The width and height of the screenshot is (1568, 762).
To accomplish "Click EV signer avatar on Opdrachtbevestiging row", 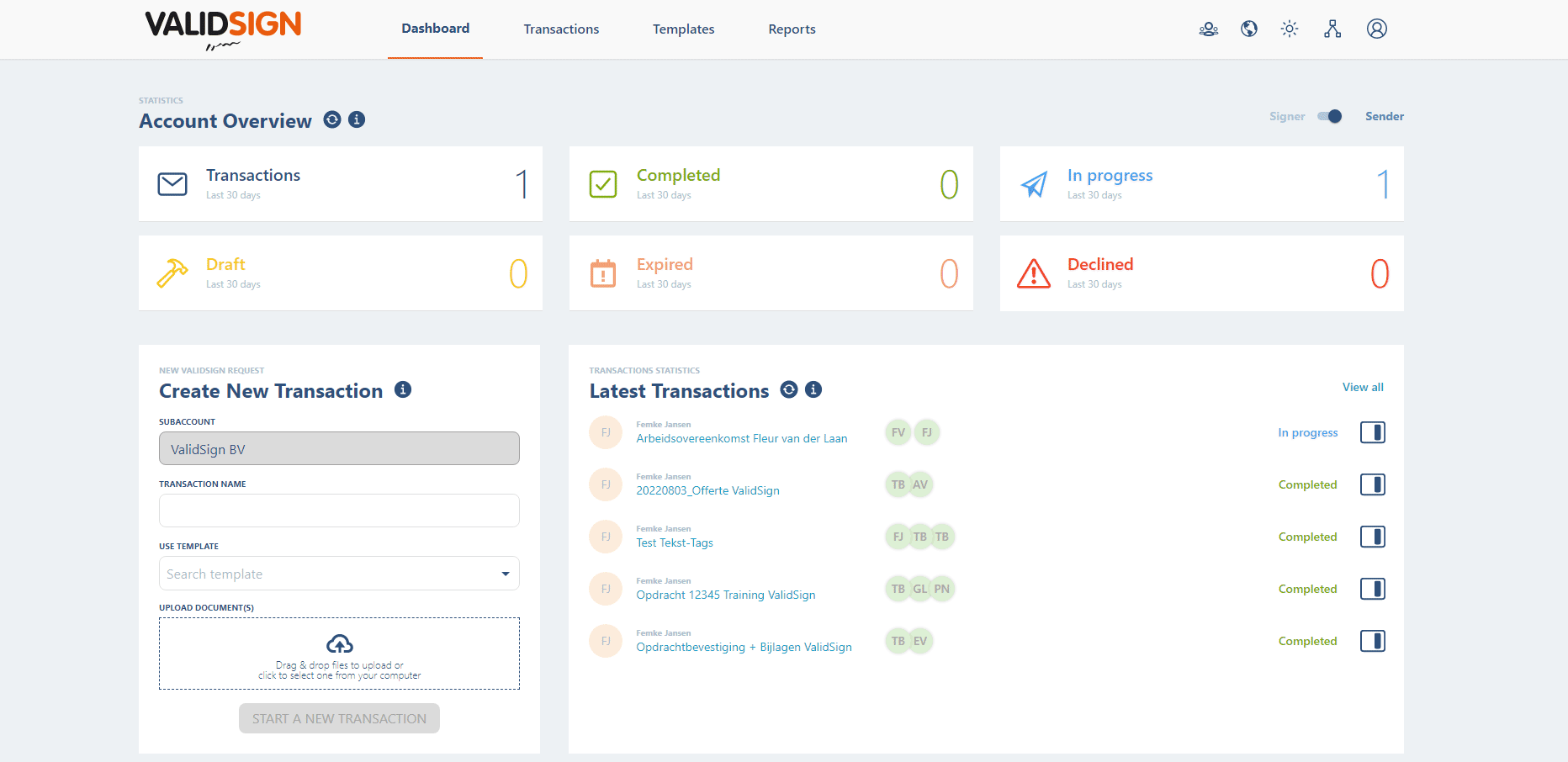I will (x=920, y=641).
